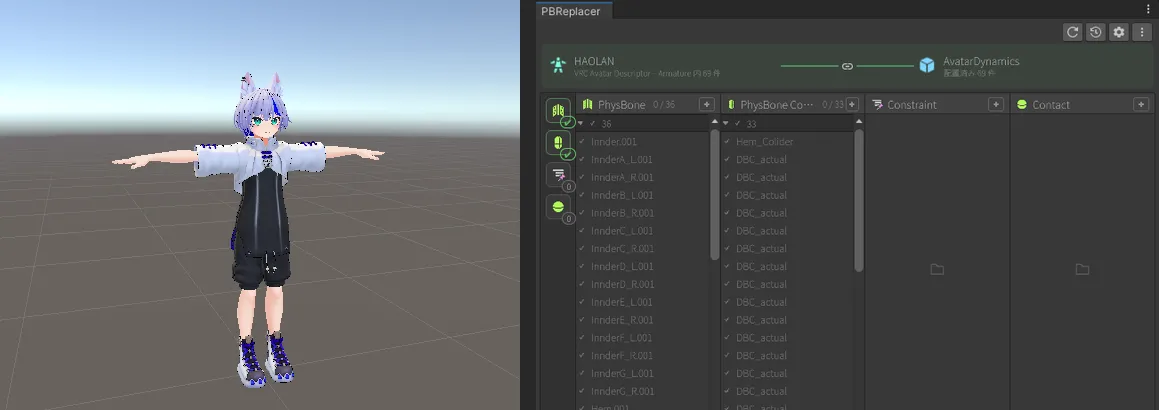Click the reload icon in PBReplacer toolbar
The height and width of the screenshot is (410, 1159).
coord(1073,32)
